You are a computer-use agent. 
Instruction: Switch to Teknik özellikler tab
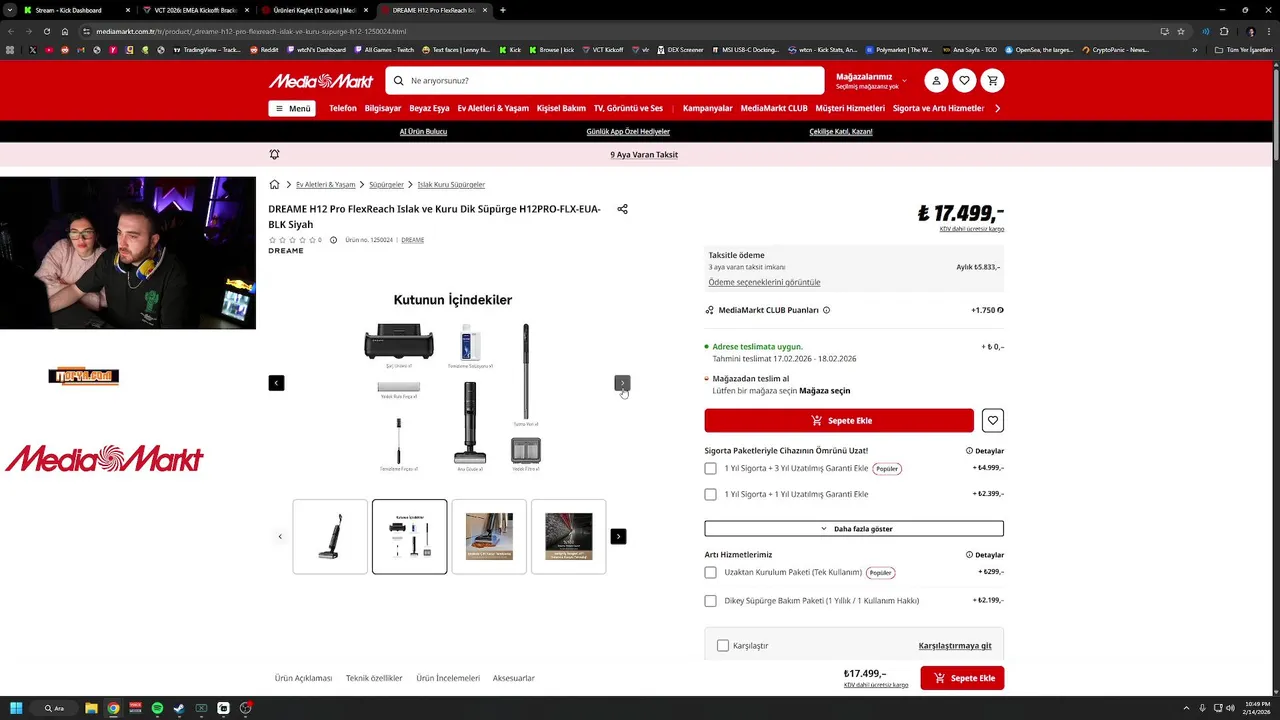click(x=374, y=678)
